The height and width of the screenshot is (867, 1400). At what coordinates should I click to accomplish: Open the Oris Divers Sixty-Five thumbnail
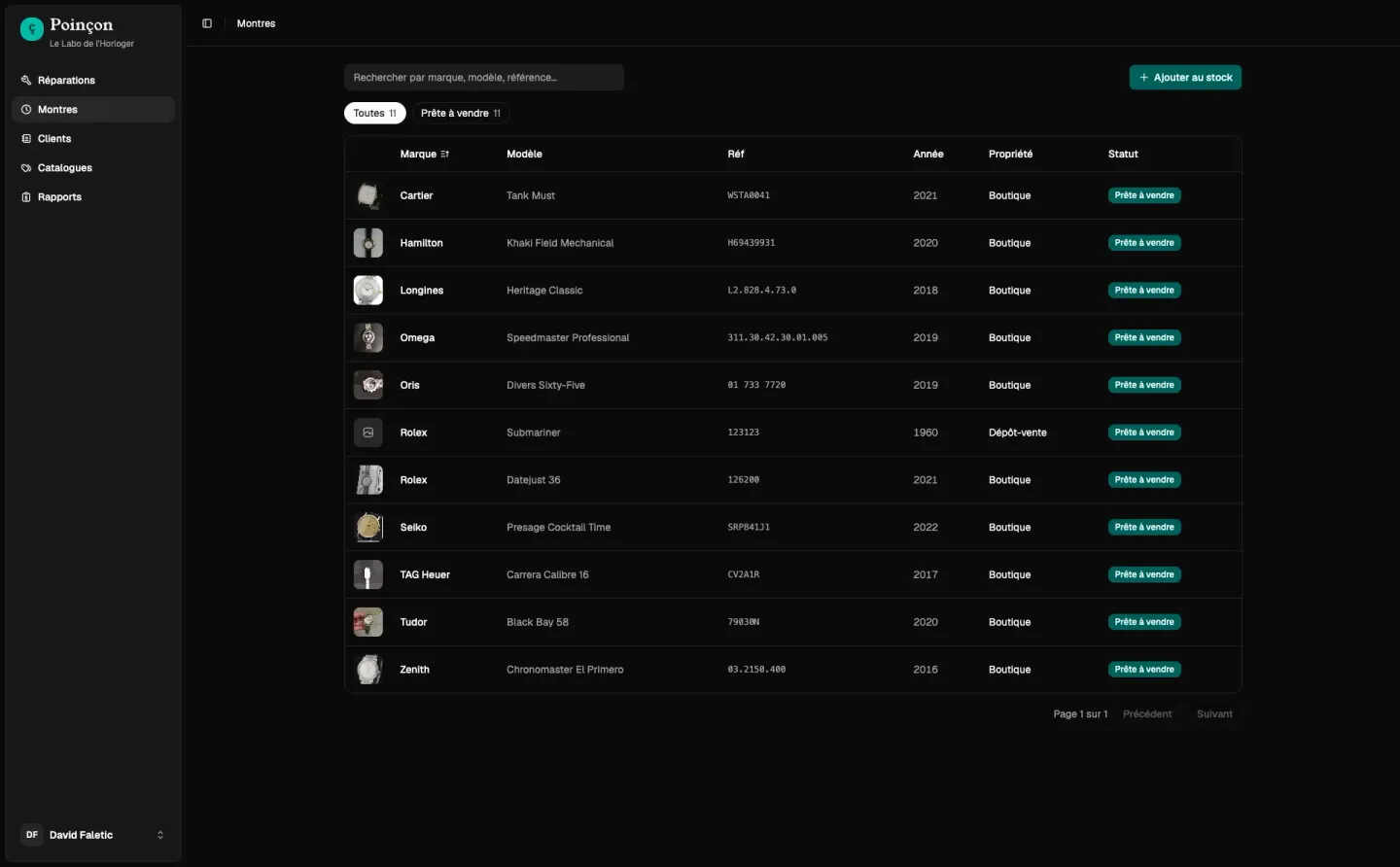(368, 385)
